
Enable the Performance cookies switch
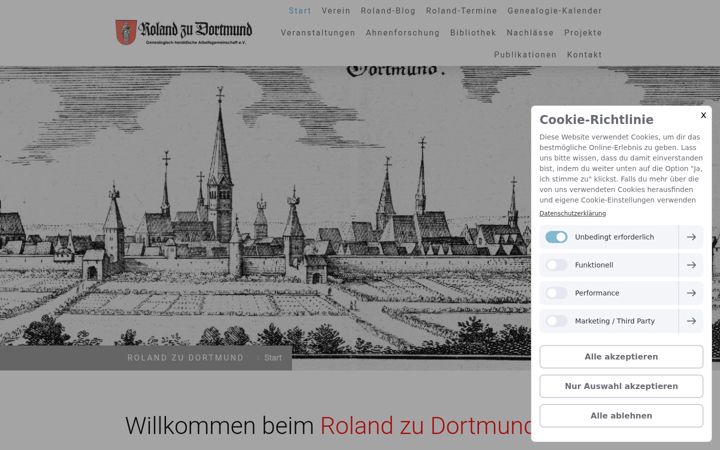tap(556, 293)
